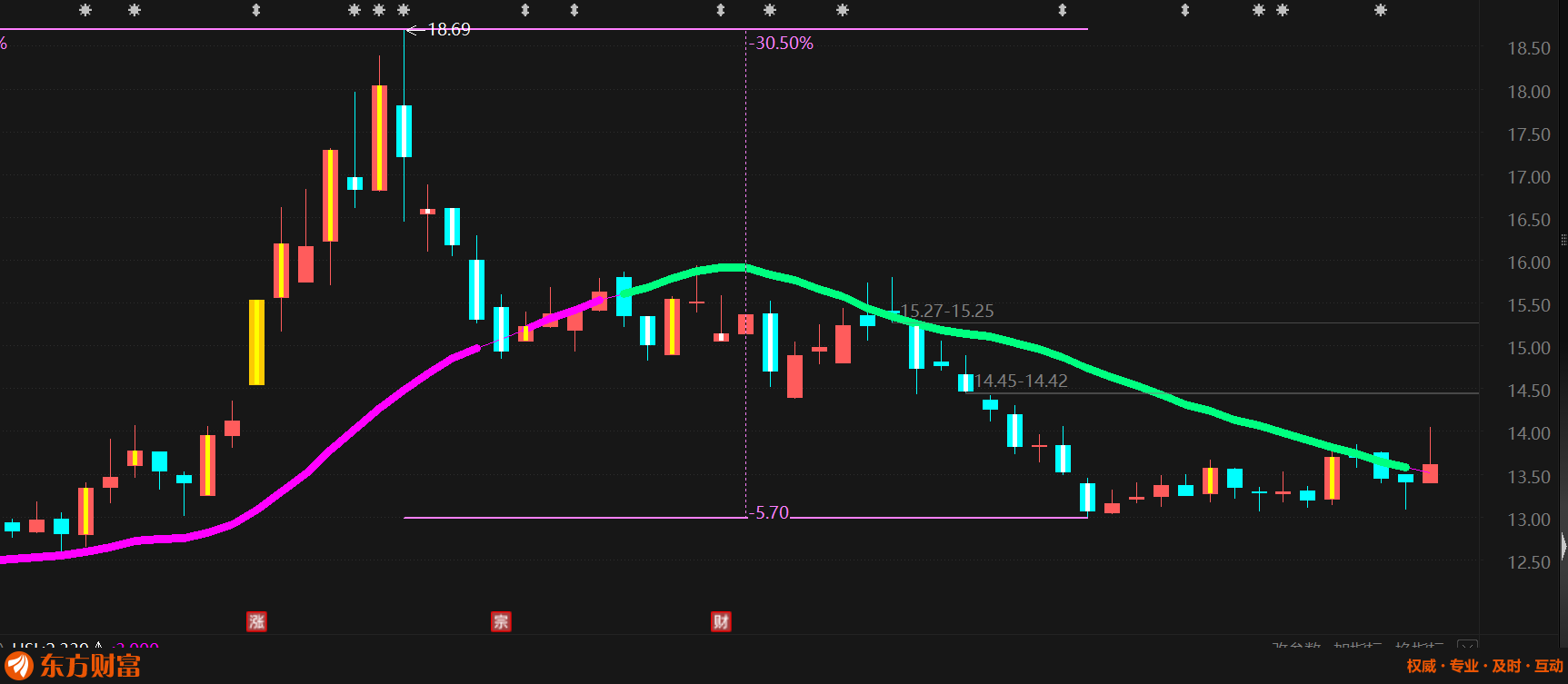The height and width of the screenshot is (684, 1568).
Task: Click the 18.50 price axis value
Action: tap(1529, 48)
